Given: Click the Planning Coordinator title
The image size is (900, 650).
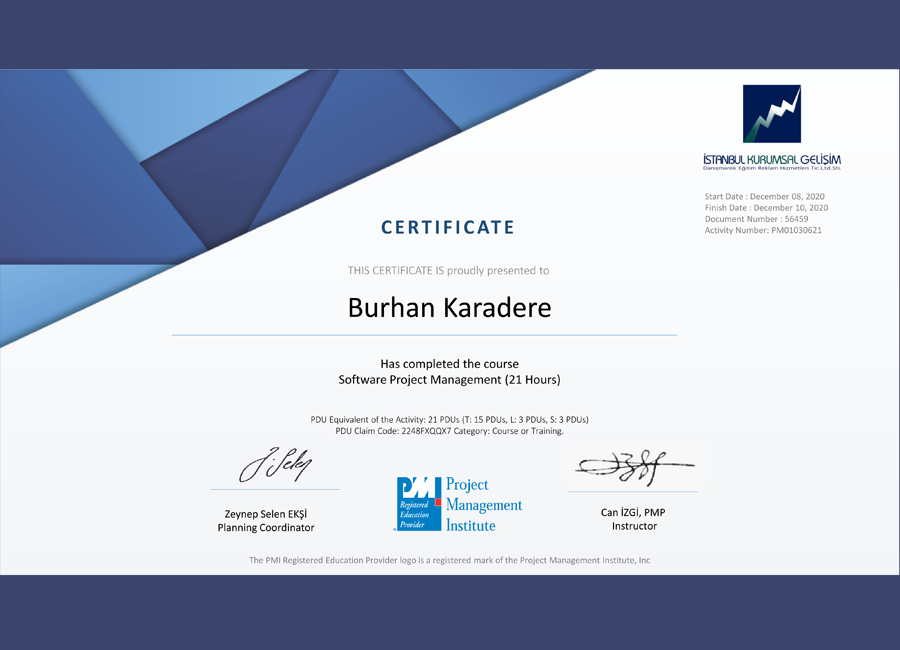Looking at the screenshot, I should click(x=266, y=527).
